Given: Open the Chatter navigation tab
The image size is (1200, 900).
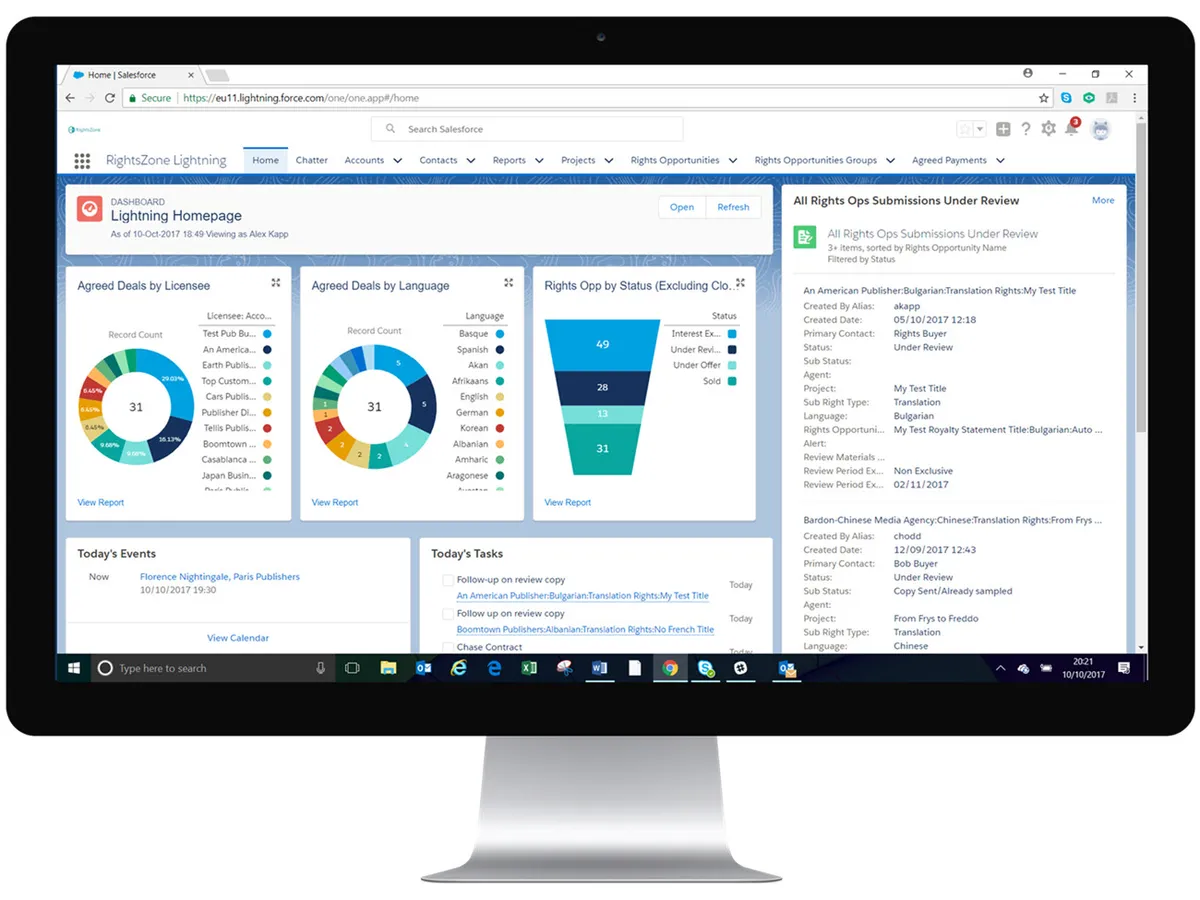Looking at the screenshot, I should 312,160.
